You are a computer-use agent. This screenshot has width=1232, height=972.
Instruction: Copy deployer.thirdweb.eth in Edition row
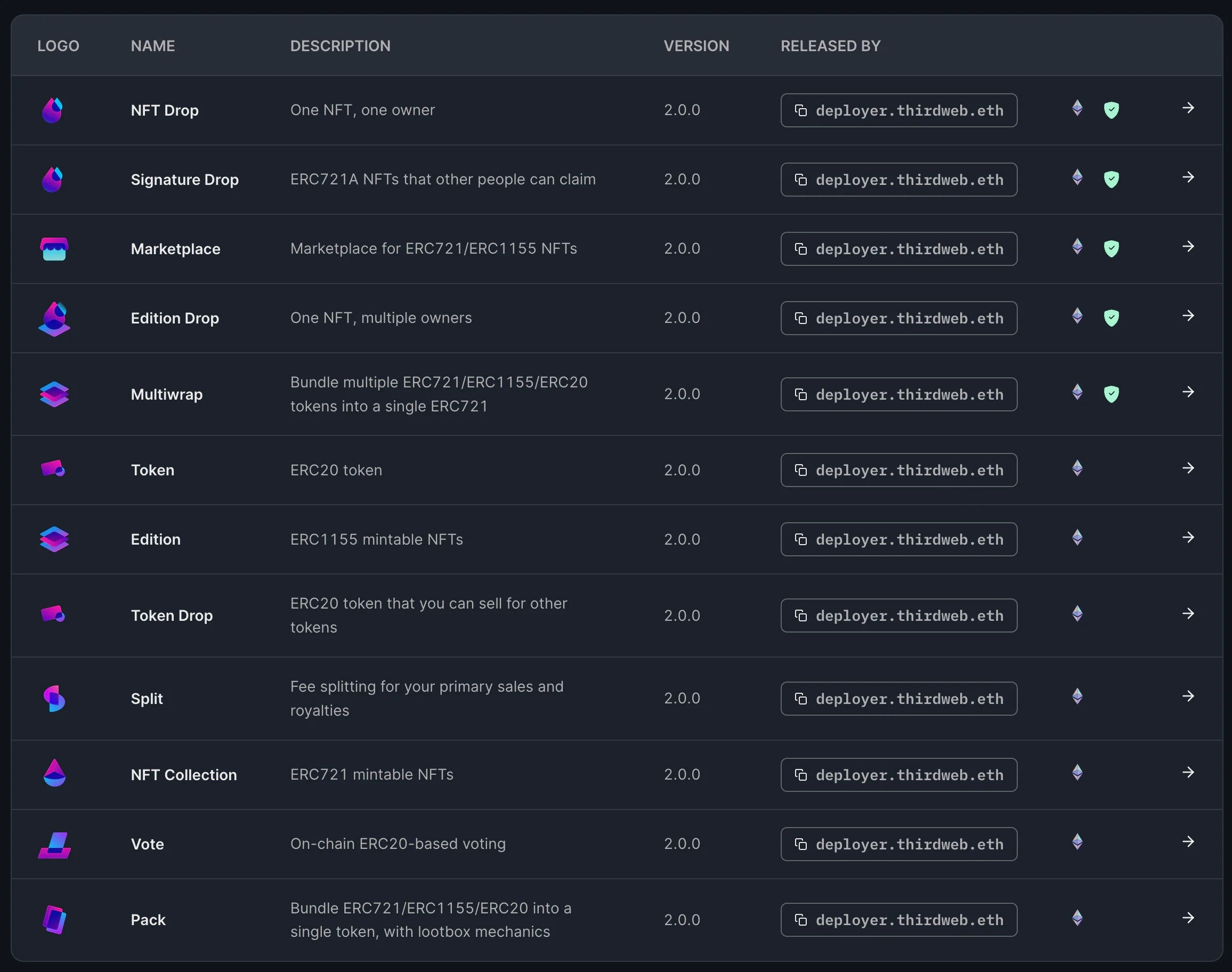(x=898, y=539)
